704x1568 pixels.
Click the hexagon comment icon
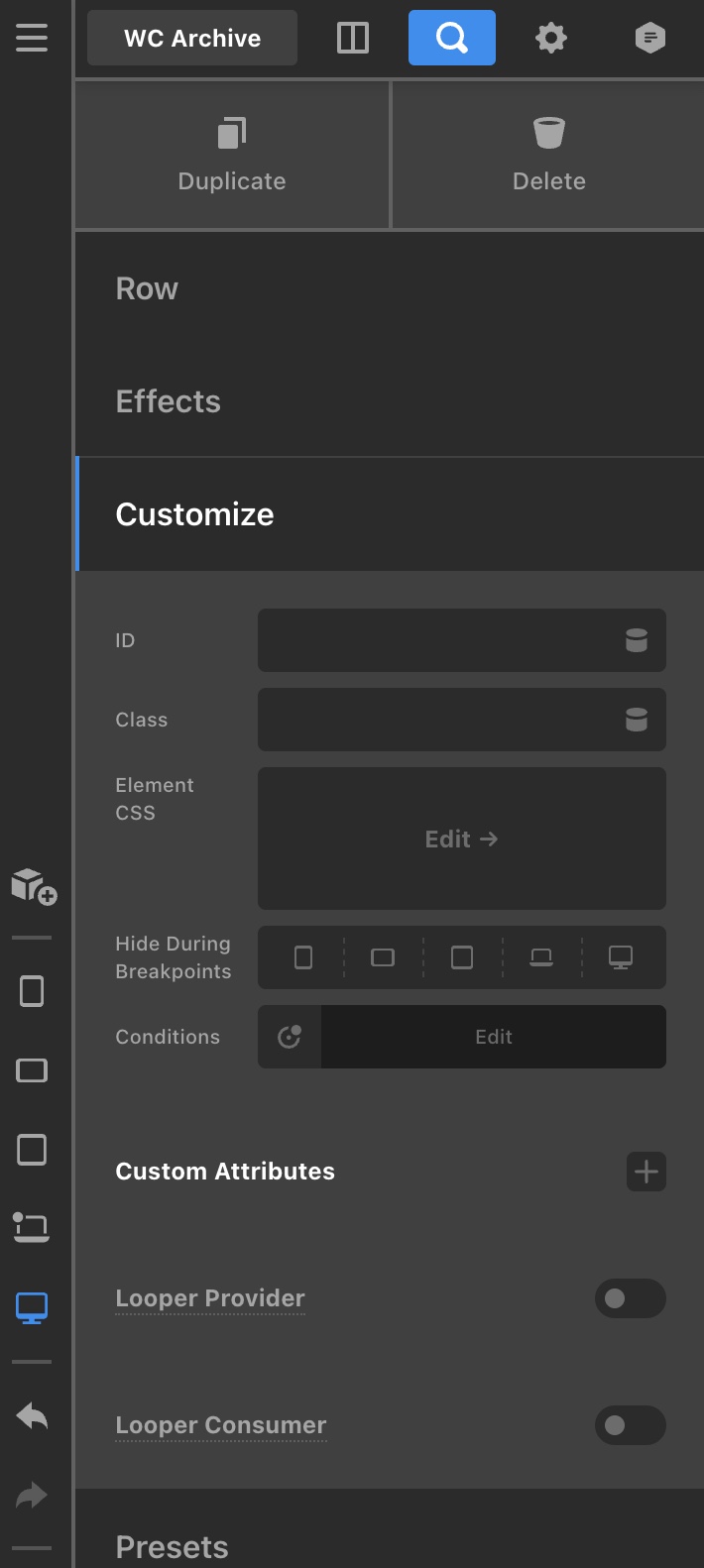click(650, 38)
